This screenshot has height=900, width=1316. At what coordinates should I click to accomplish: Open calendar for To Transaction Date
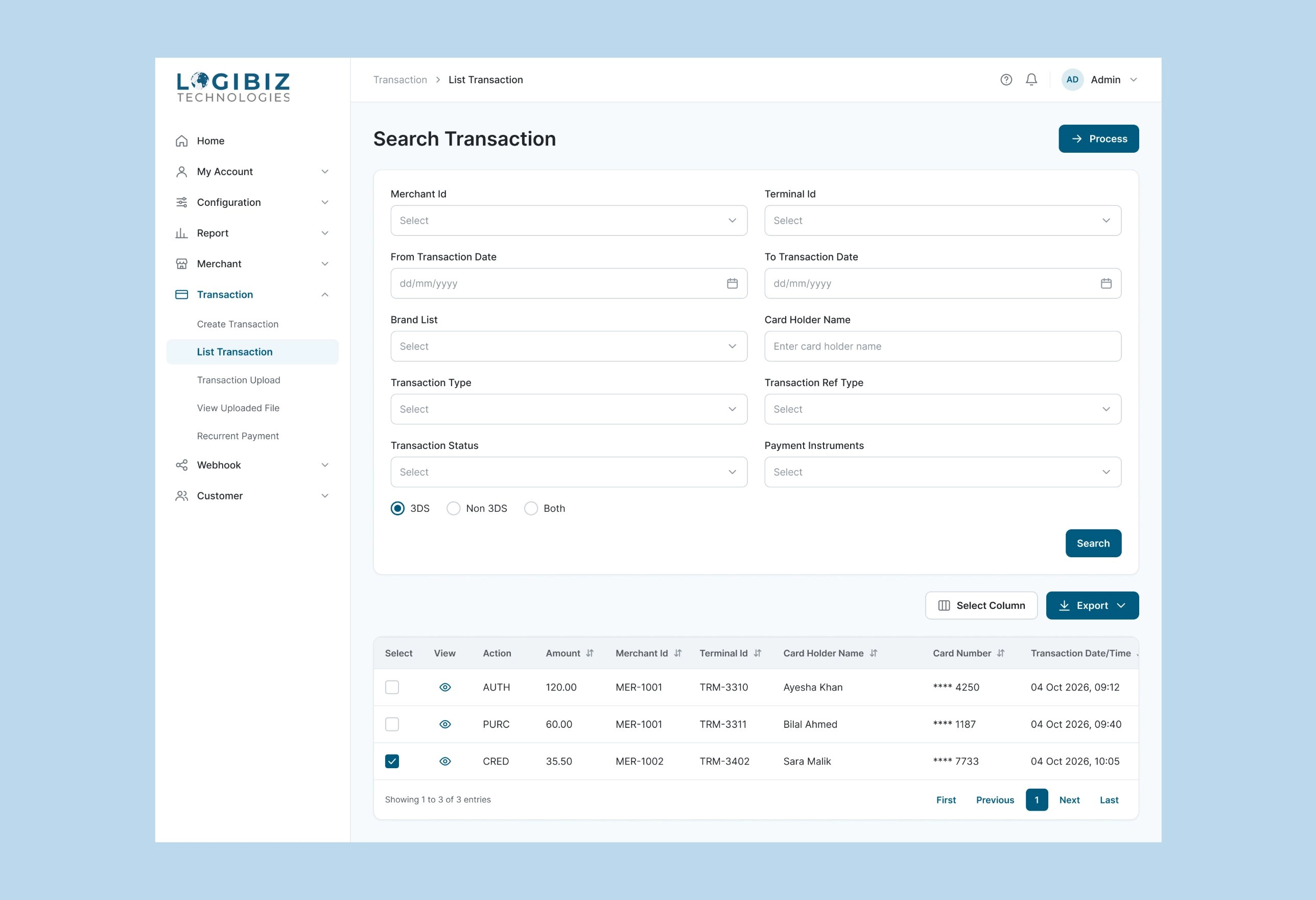[x=1106, y=283]
